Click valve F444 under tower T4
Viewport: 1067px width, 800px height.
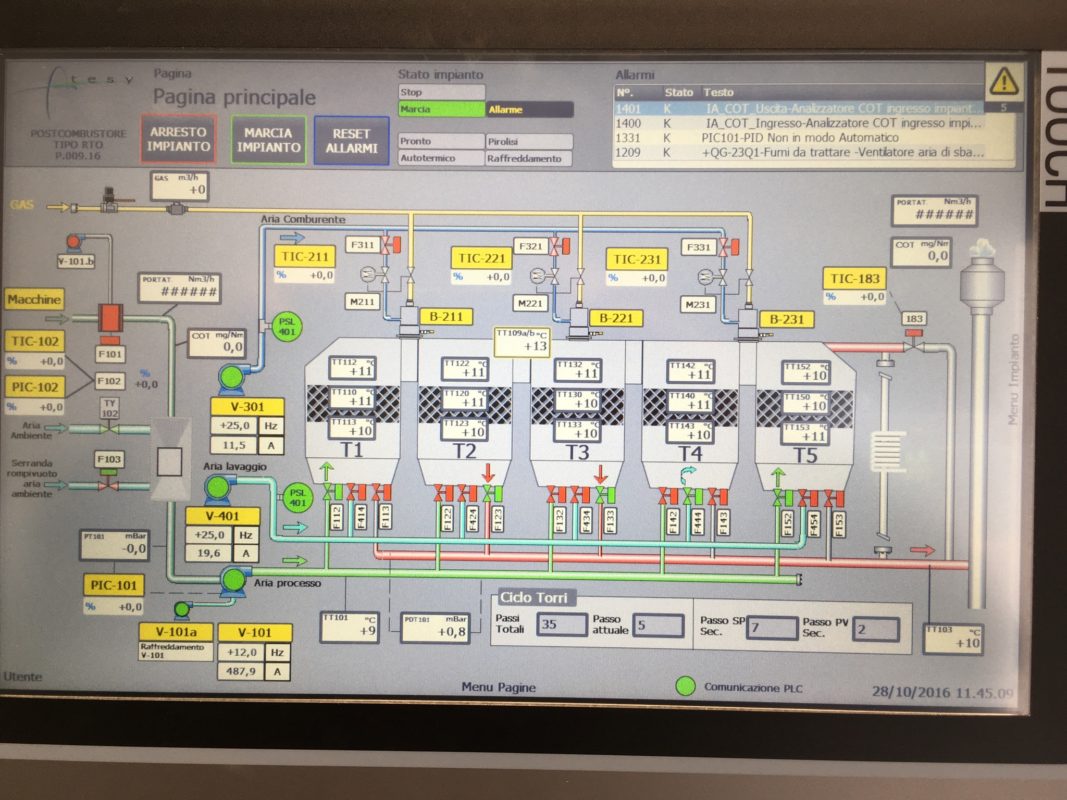pyautogui.click(x=693, y=497)
